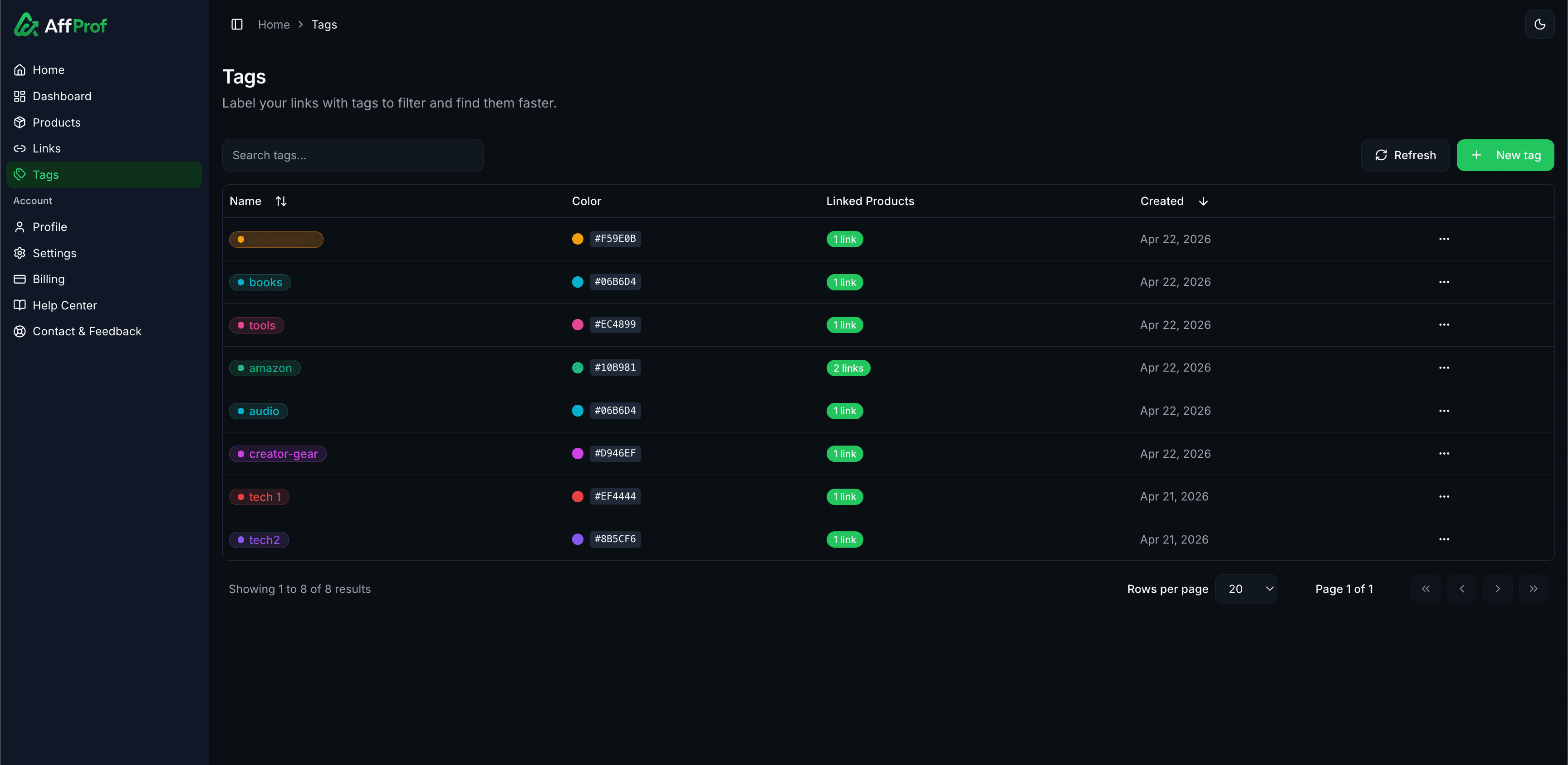The width and height of the screenshot is (1568, 765).
Task: Open Links page in sidebar
Action: point(46,148)
